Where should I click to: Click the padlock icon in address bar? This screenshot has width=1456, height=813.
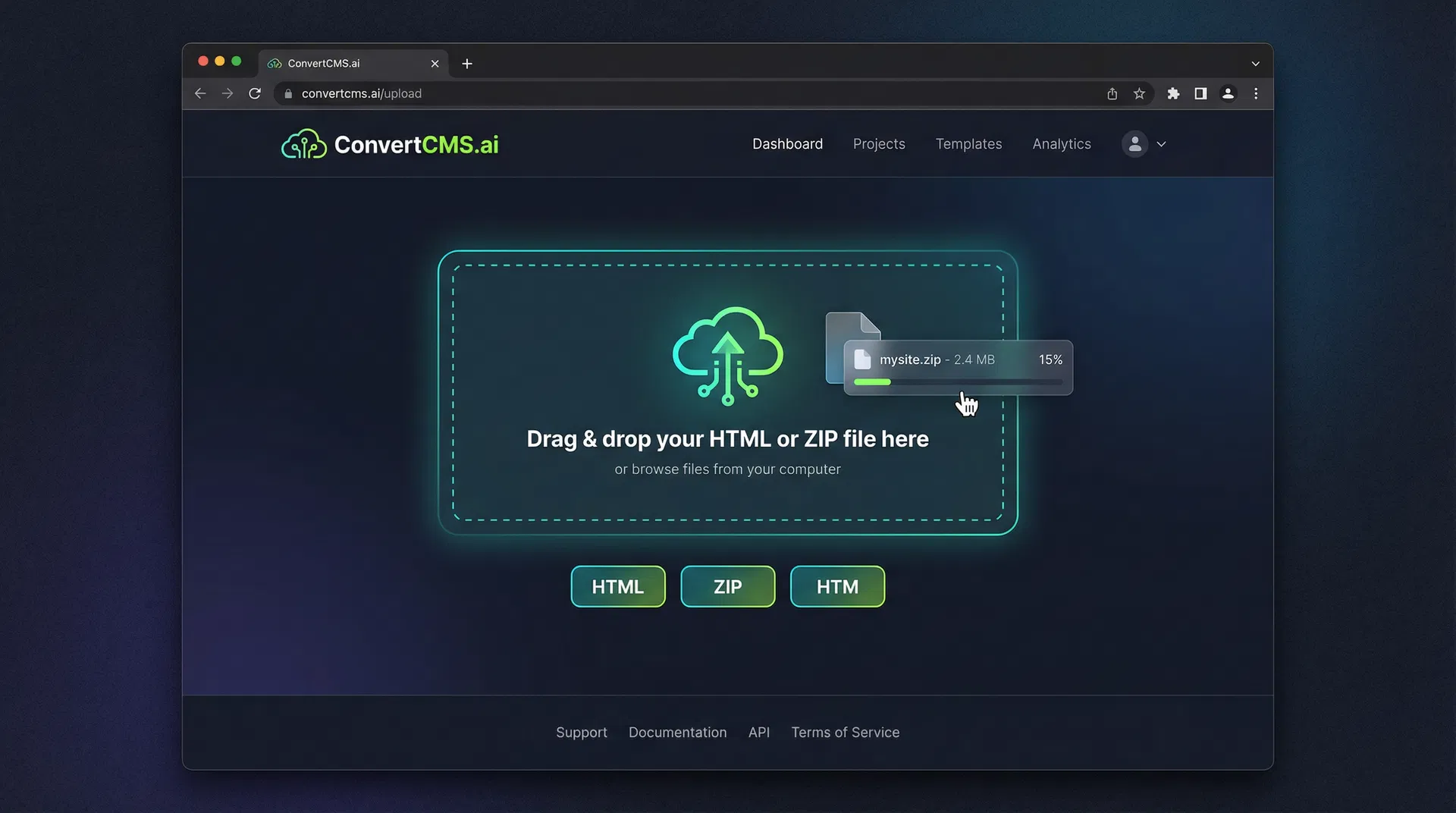tap(287, 93)
